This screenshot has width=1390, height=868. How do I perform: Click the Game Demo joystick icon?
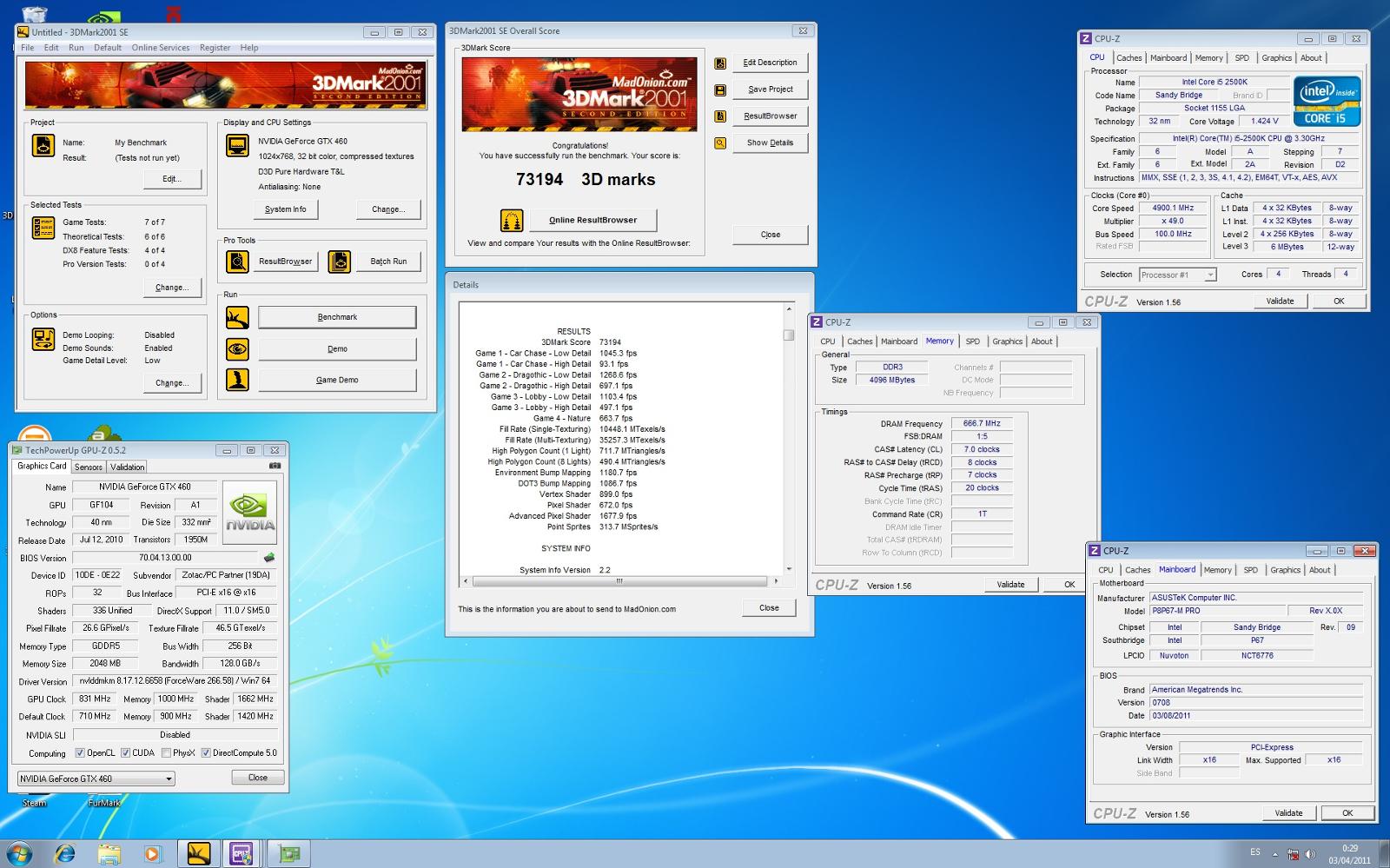[x=237, y=380]
